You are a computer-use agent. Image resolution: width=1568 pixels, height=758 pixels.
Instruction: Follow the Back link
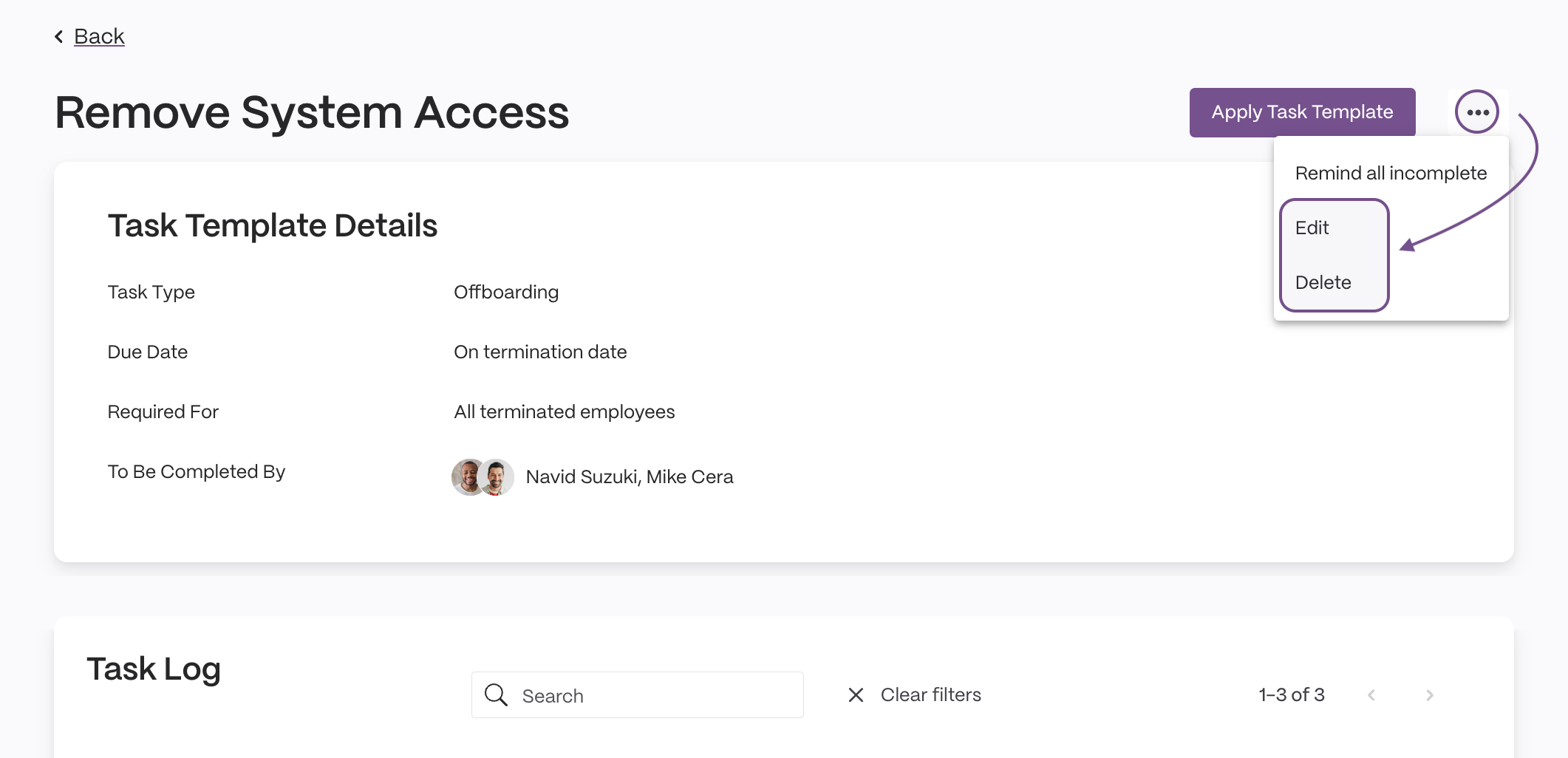point(99,36)
